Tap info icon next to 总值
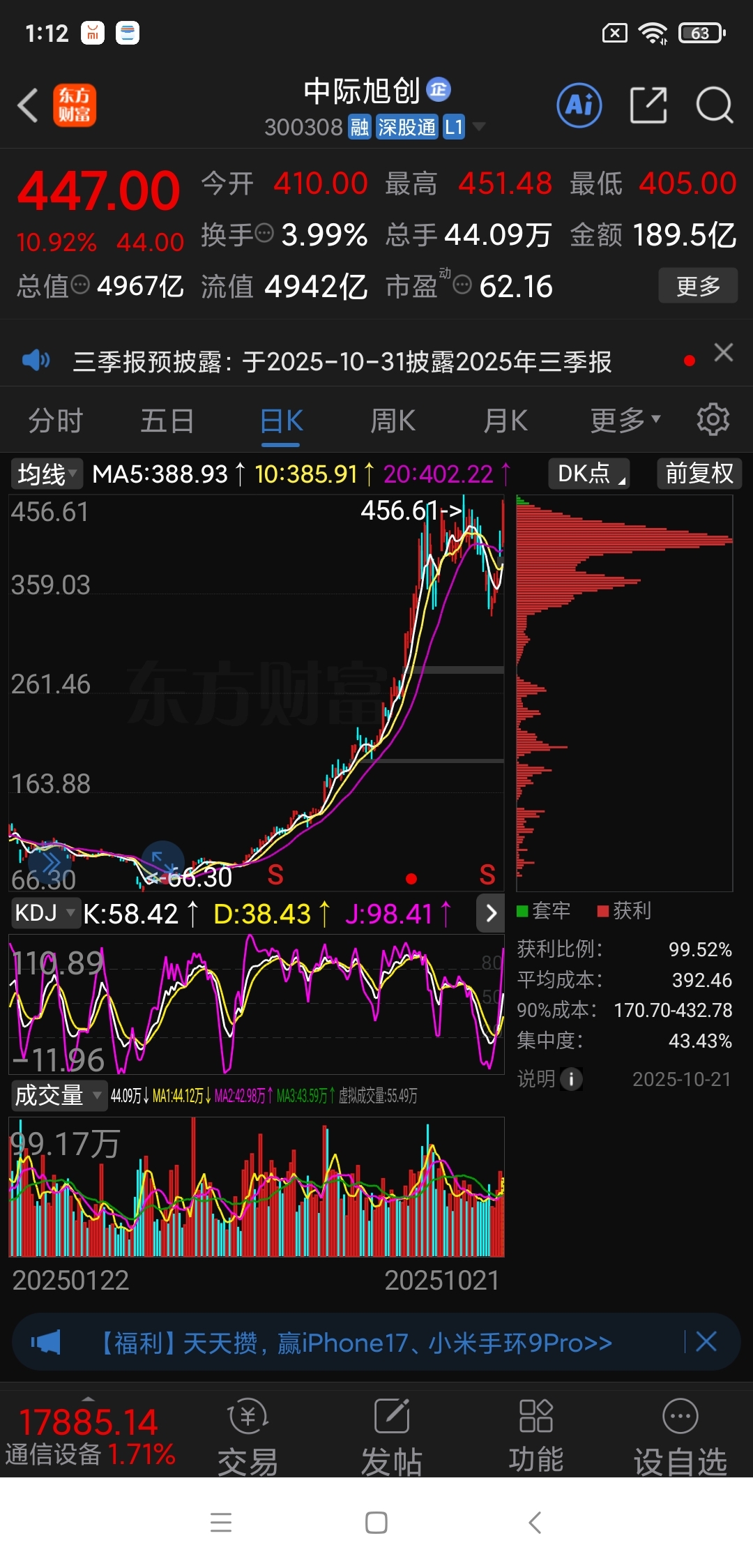The image size is (753, 1568). (x=81, y=284)
